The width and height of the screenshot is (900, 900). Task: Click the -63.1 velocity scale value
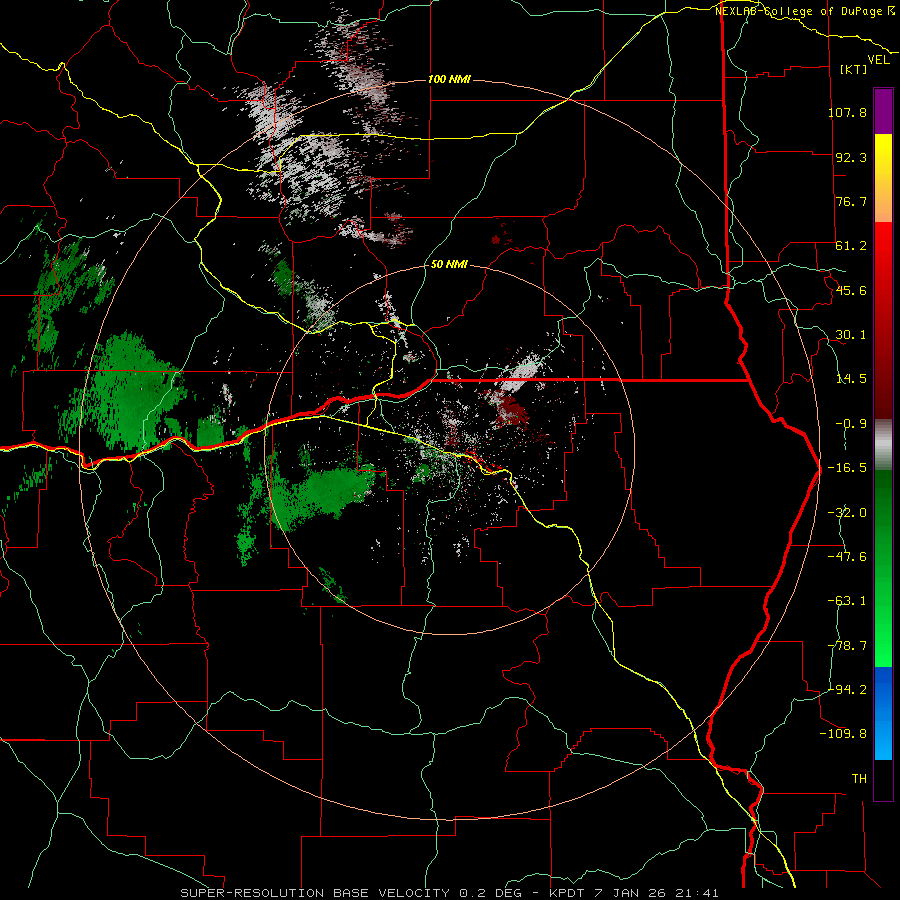click(x=847, y=601)
